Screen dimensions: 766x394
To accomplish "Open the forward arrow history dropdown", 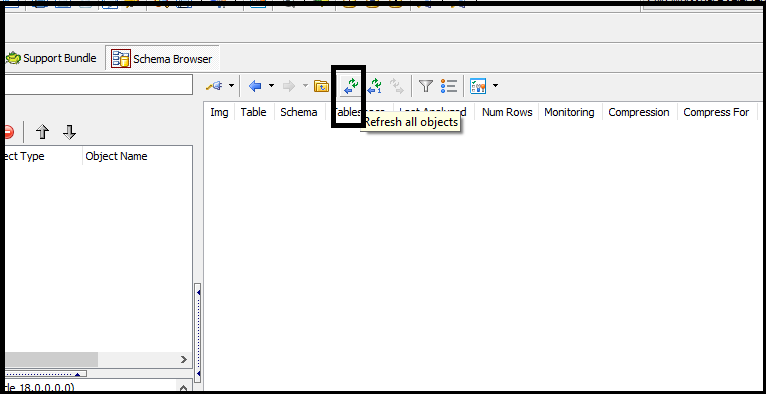I will 305,86.
